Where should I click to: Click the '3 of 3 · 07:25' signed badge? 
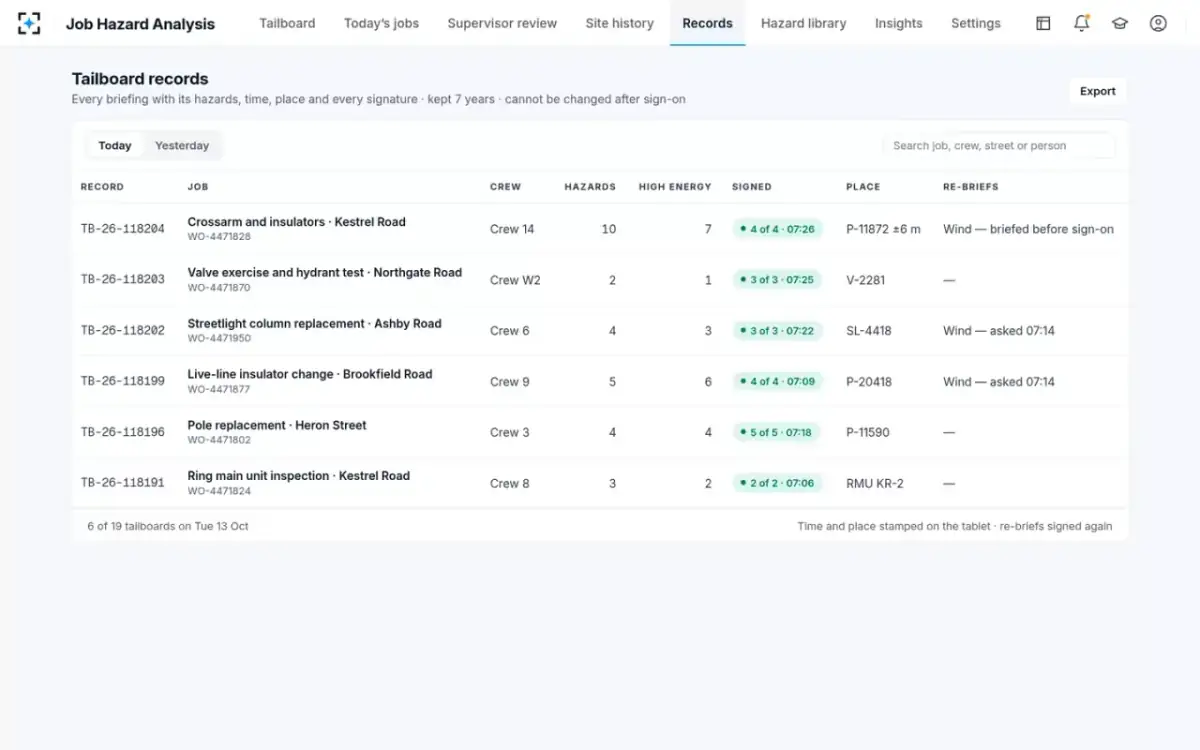point(777,280)
